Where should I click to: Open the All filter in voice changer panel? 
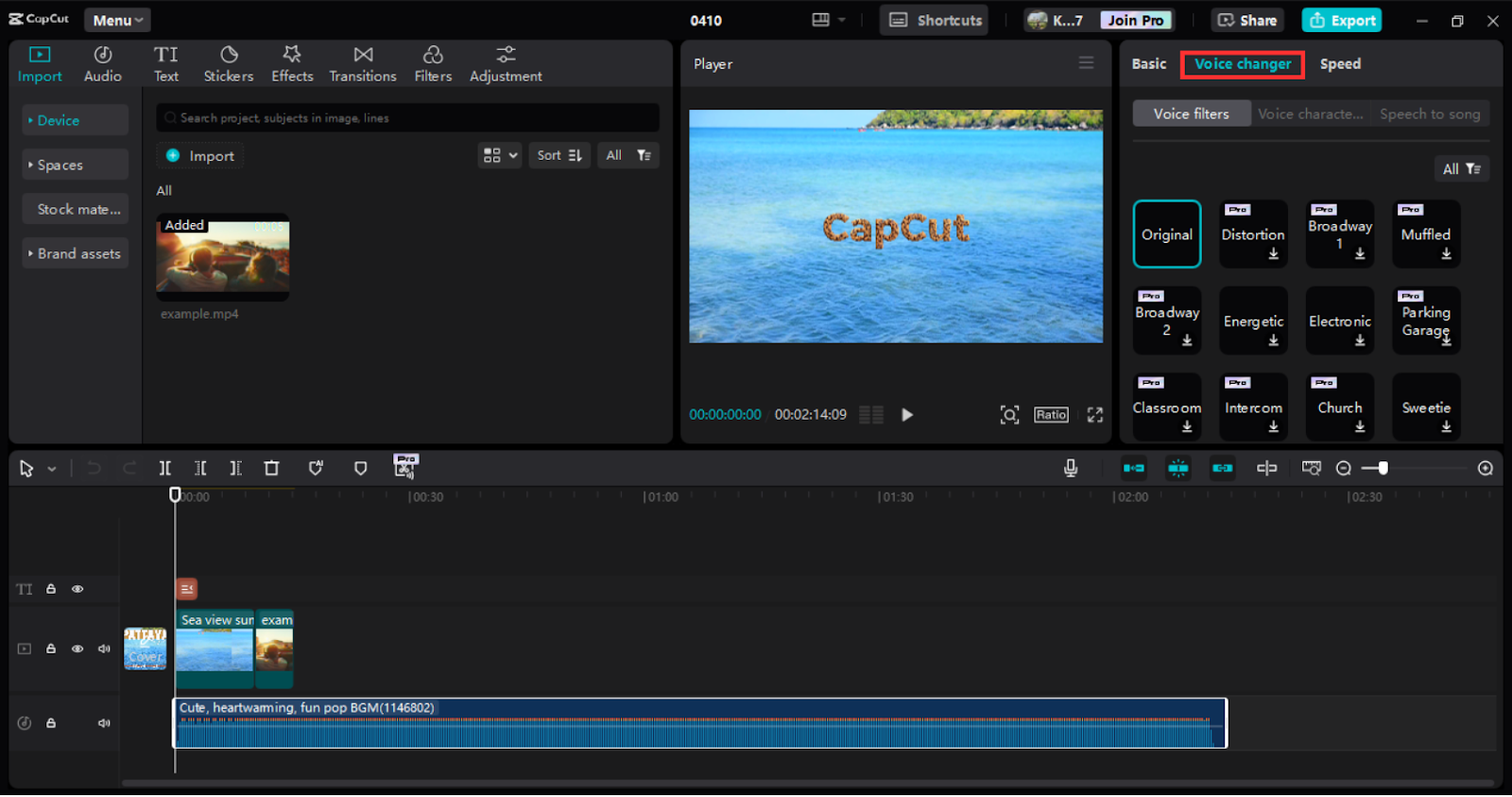pyautogui.click(x=1461, y=168)
